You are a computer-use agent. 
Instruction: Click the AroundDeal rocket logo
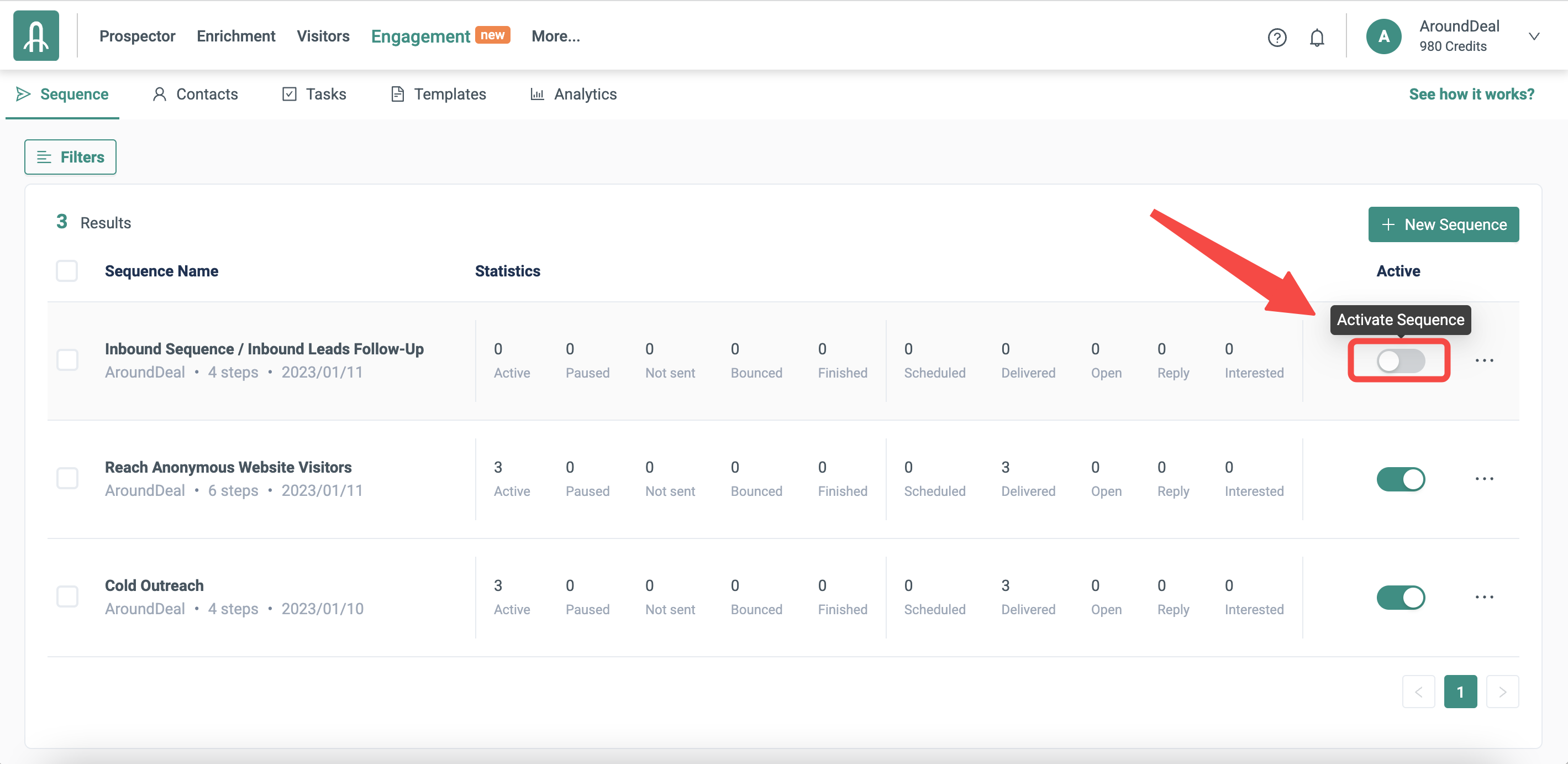(x=36, y=36)
